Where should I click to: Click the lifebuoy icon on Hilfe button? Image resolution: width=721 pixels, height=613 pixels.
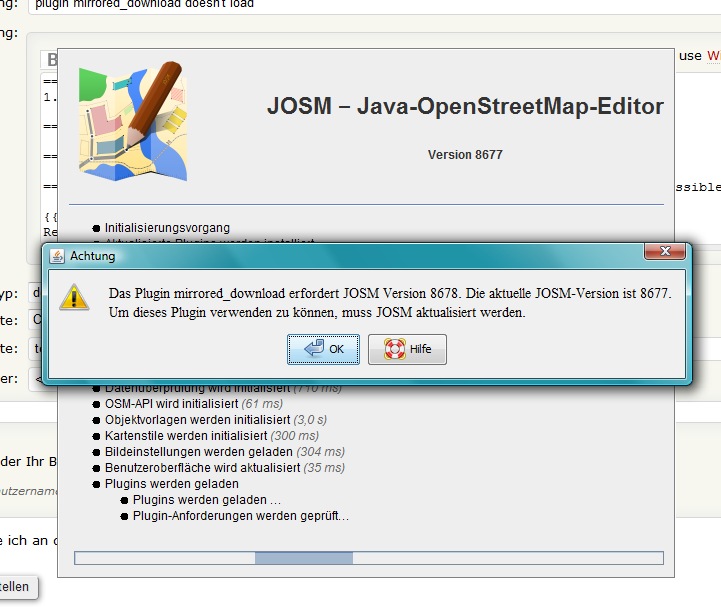tap(395, 349)
